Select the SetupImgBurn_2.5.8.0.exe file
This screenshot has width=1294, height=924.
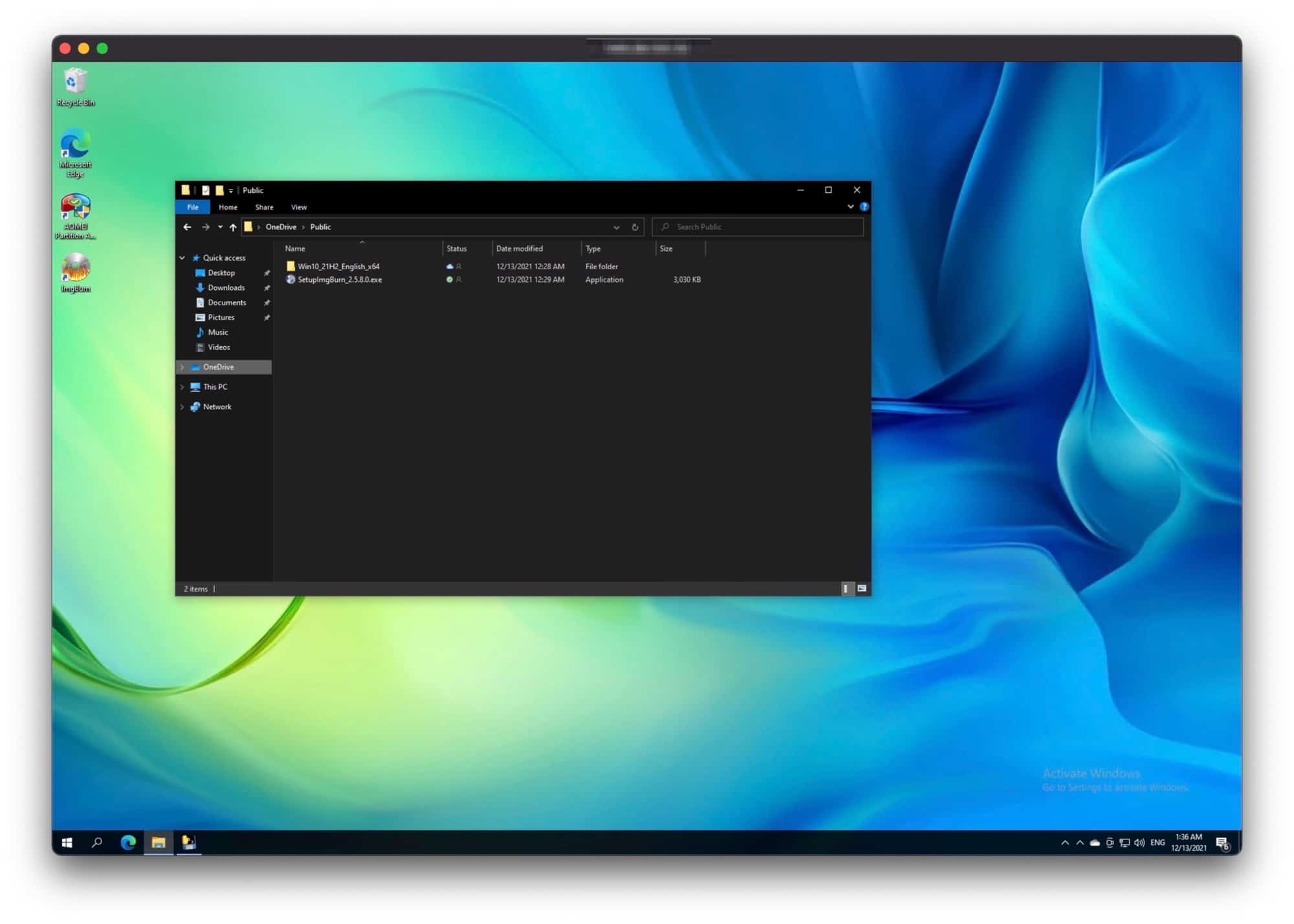tap(340, 280)
